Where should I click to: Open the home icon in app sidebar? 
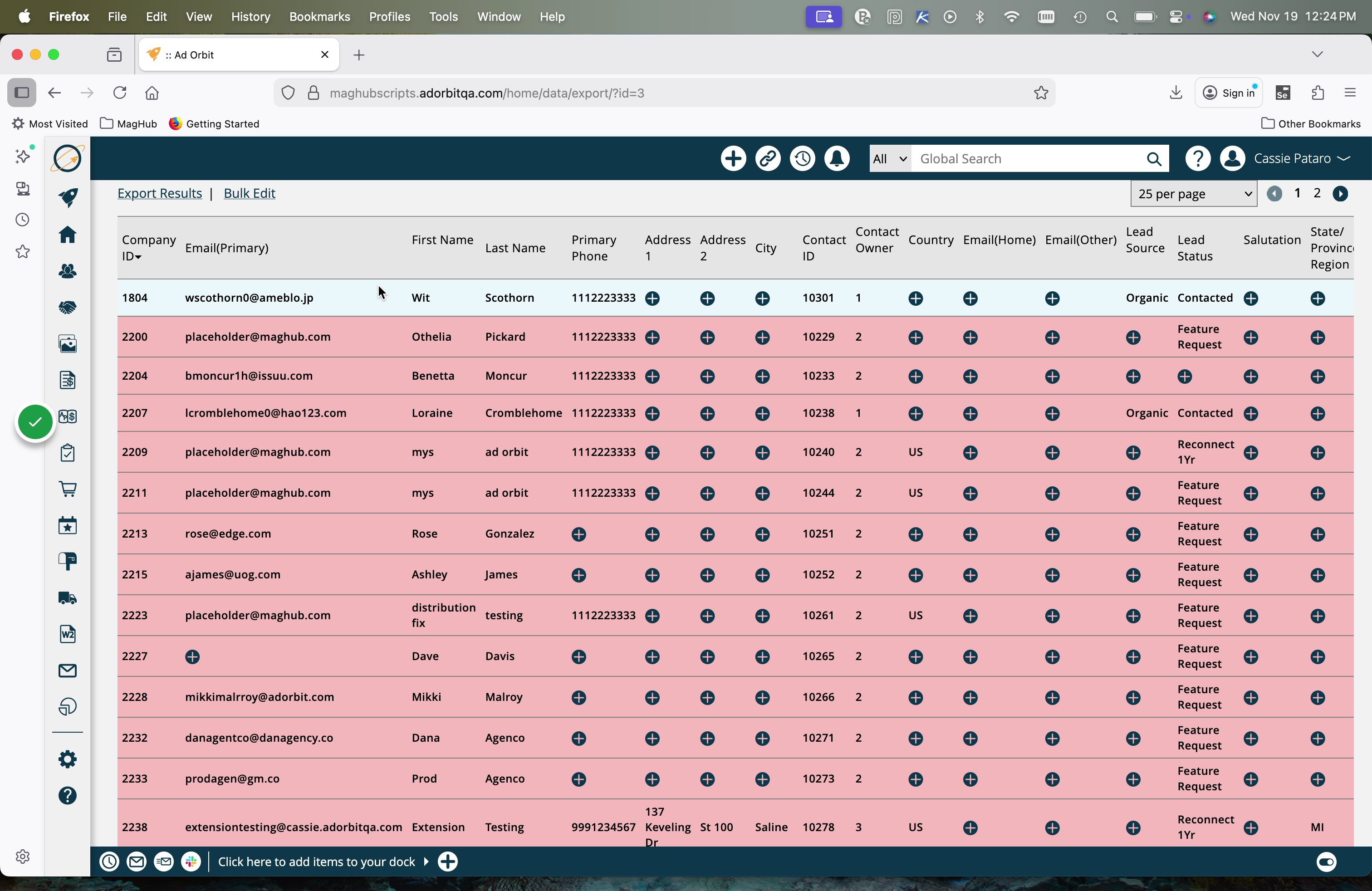tap(68, 235)
